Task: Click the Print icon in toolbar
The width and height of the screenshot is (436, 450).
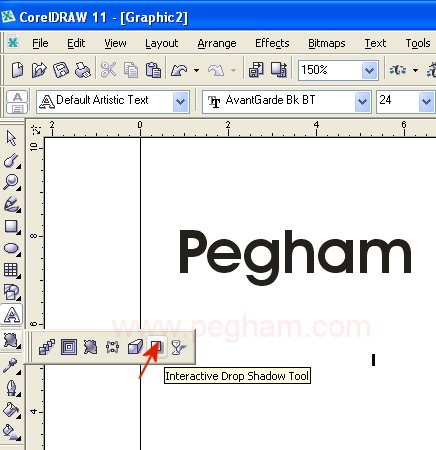Action: [x=83, y=70]
